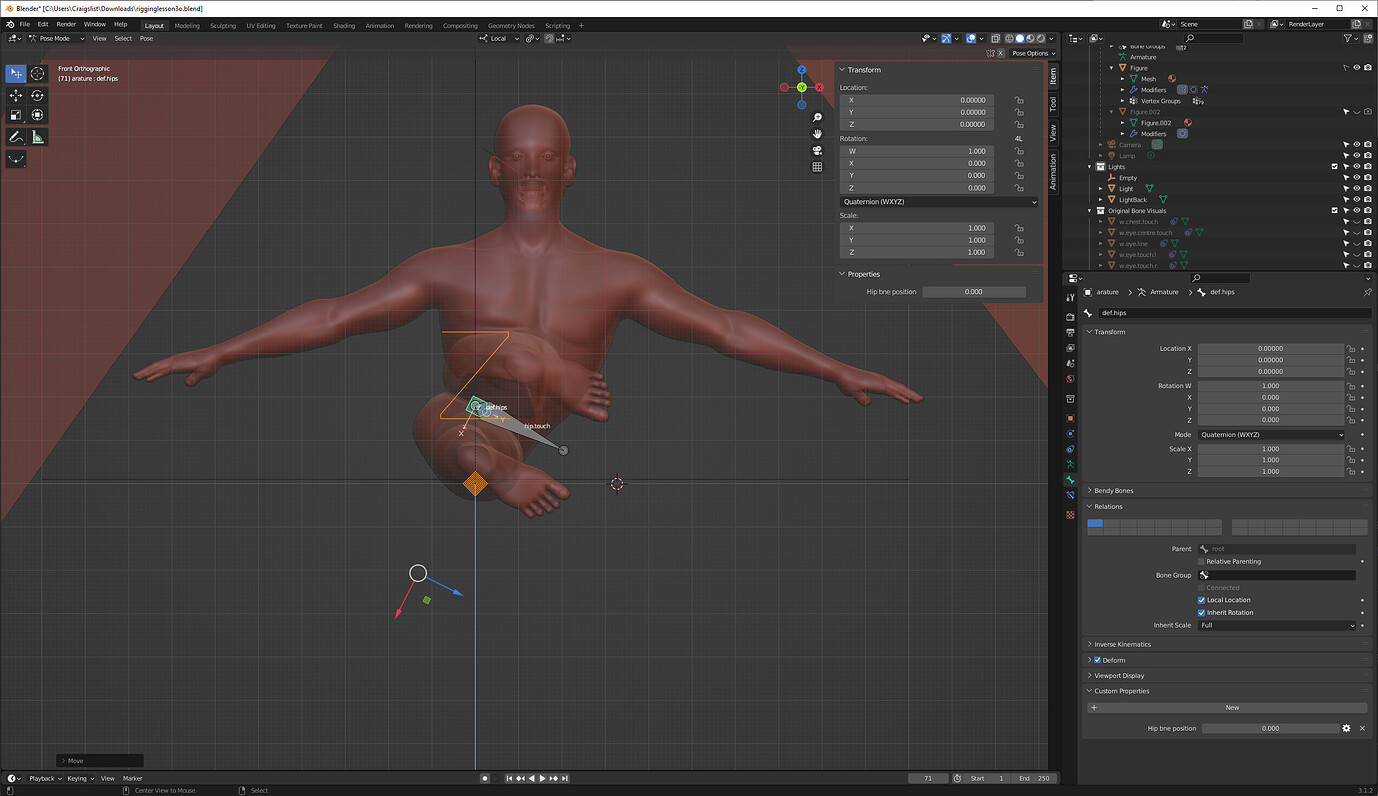
Task: Choose the Scale tool in the toolbar
Action: pyautogui.click(x=16, y=115)
